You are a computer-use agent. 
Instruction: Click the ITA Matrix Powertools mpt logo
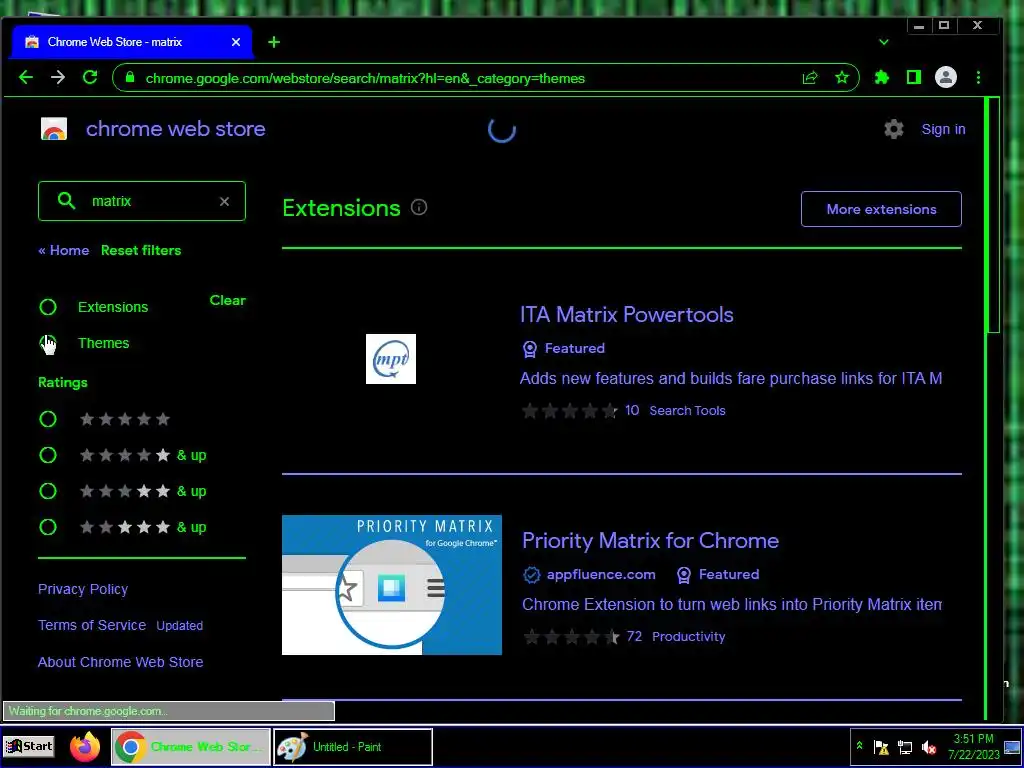(x=391, y=359)
